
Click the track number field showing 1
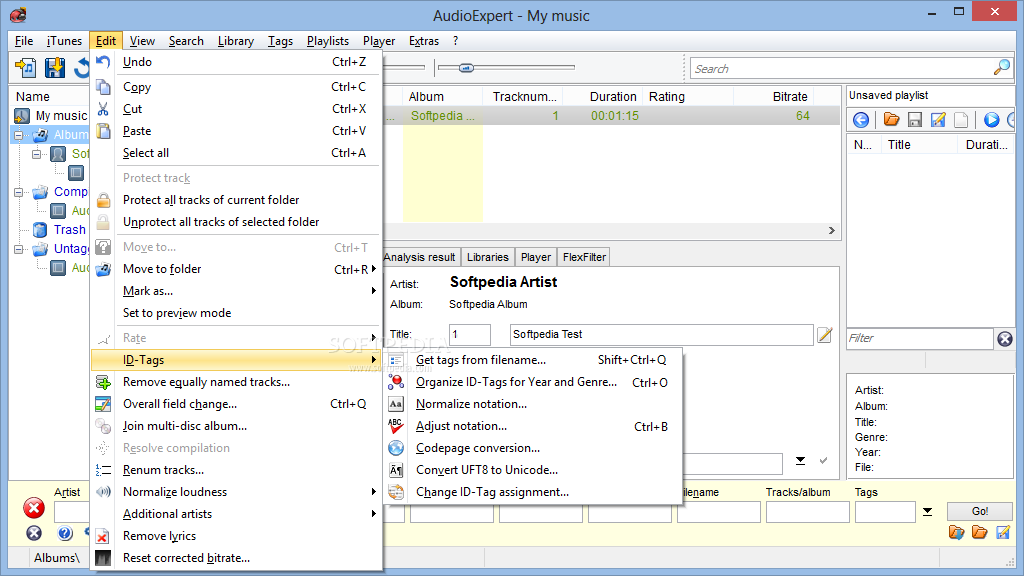click(470, 335)
